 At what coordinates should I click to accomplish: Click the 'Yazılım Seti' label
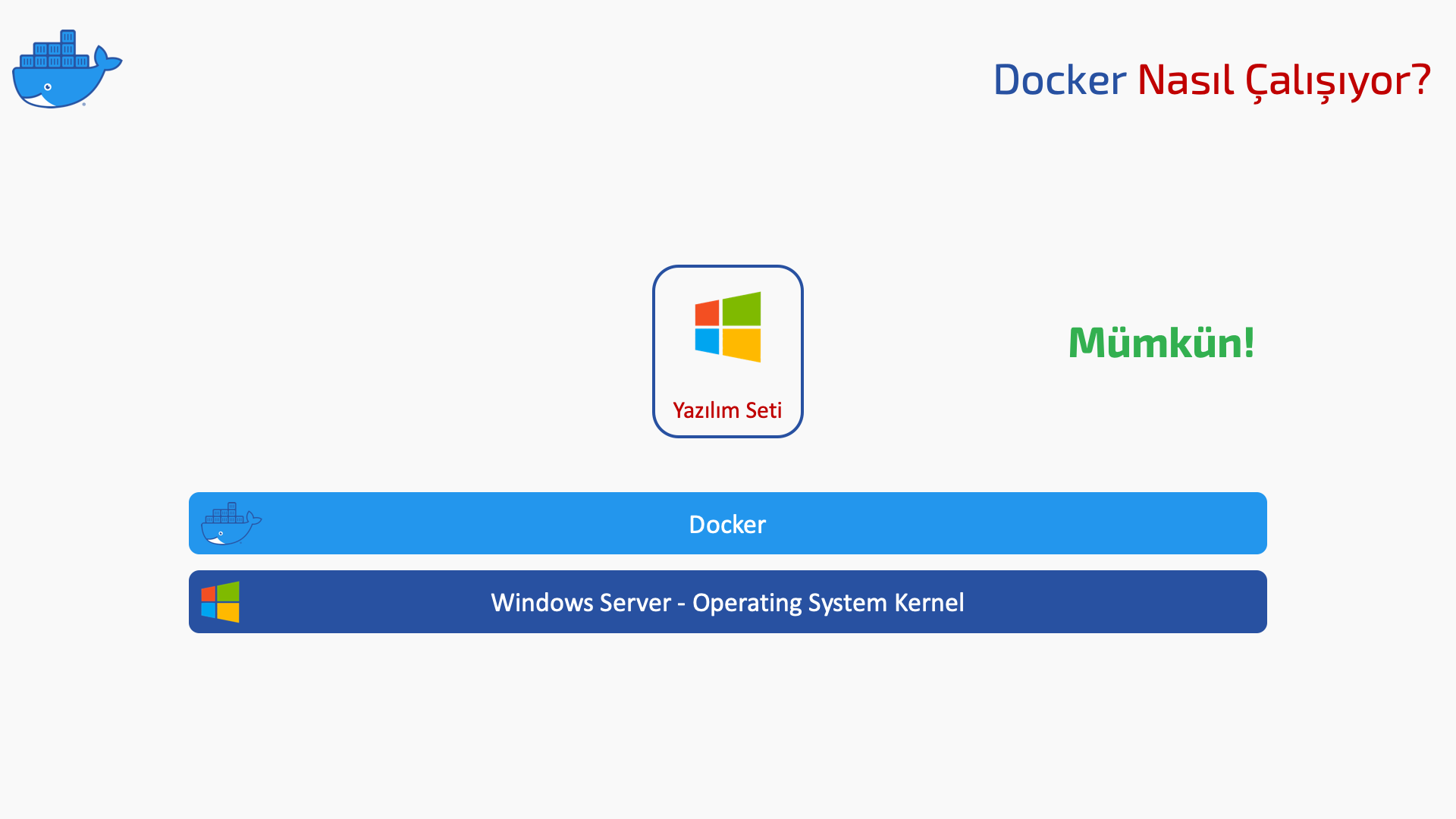point(727,410)
